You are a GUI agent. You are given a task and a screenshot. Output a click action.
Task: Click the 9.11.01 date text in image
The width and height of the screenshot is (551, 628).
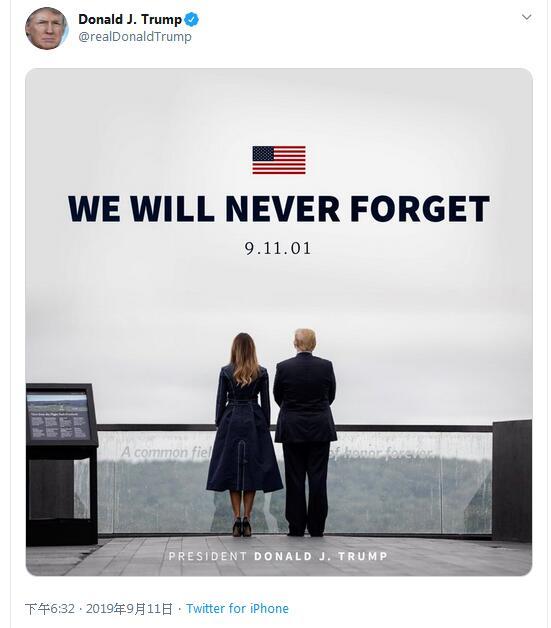[x=278, y=248]
